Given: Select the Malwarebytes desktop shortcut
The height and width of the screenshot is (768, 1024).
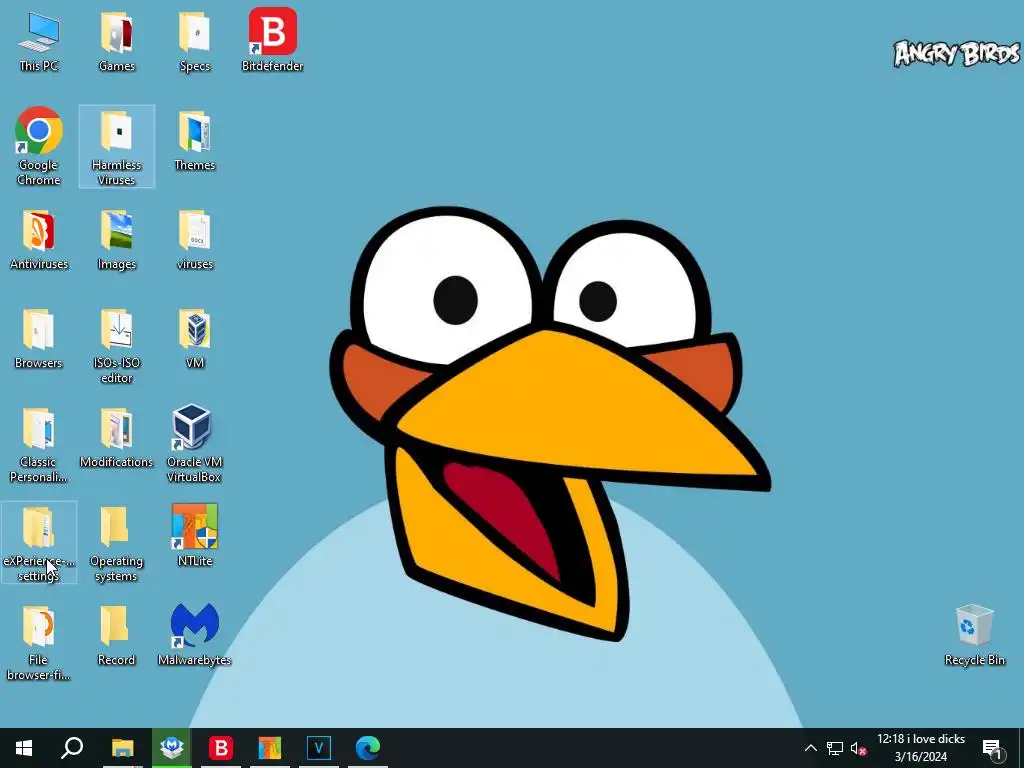Looking at the screenshot, I should tap(195, 635).
